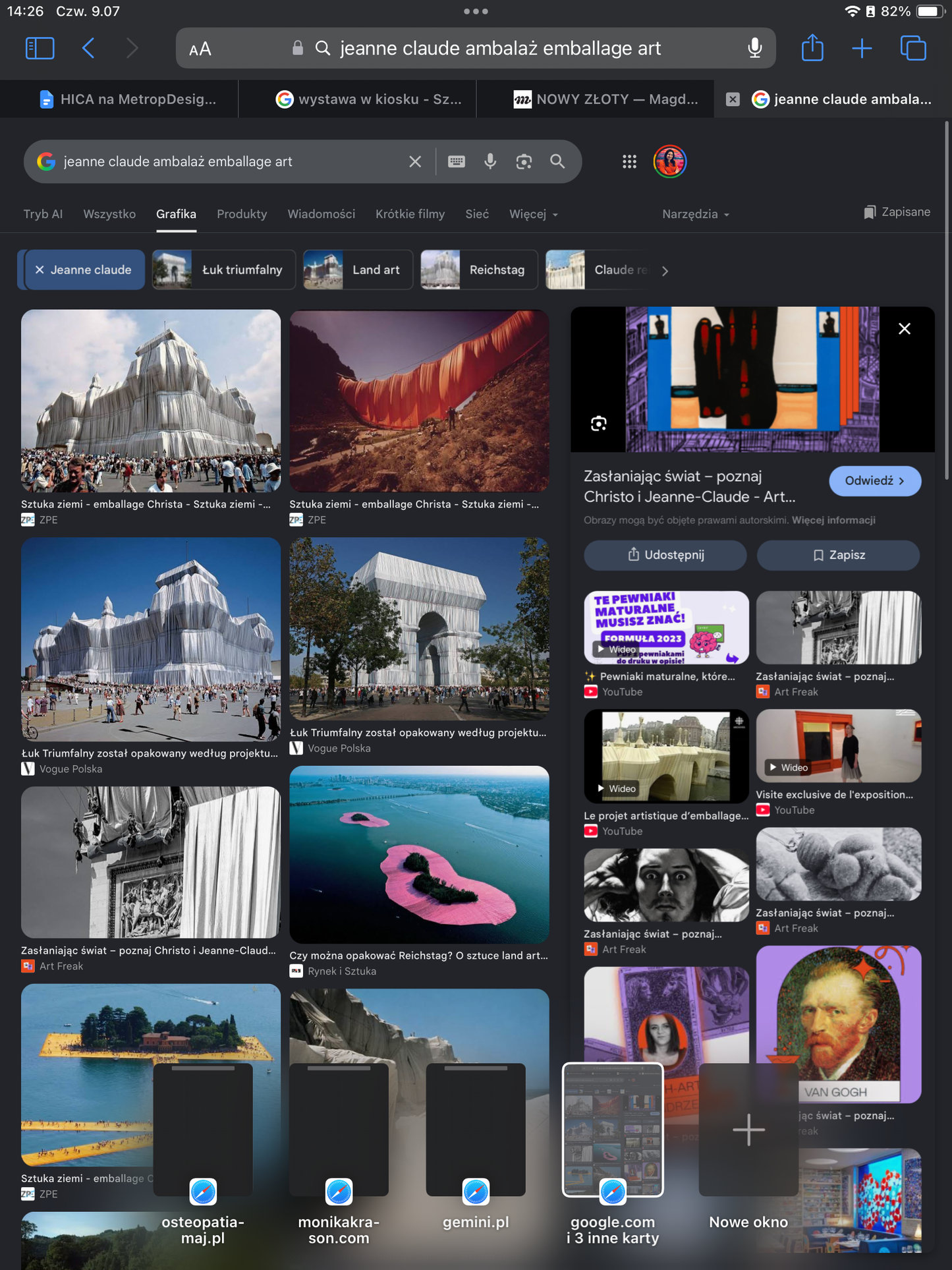
Task: Remove the Jeanne claude filter chip
Action: click(x=40, y=270)
